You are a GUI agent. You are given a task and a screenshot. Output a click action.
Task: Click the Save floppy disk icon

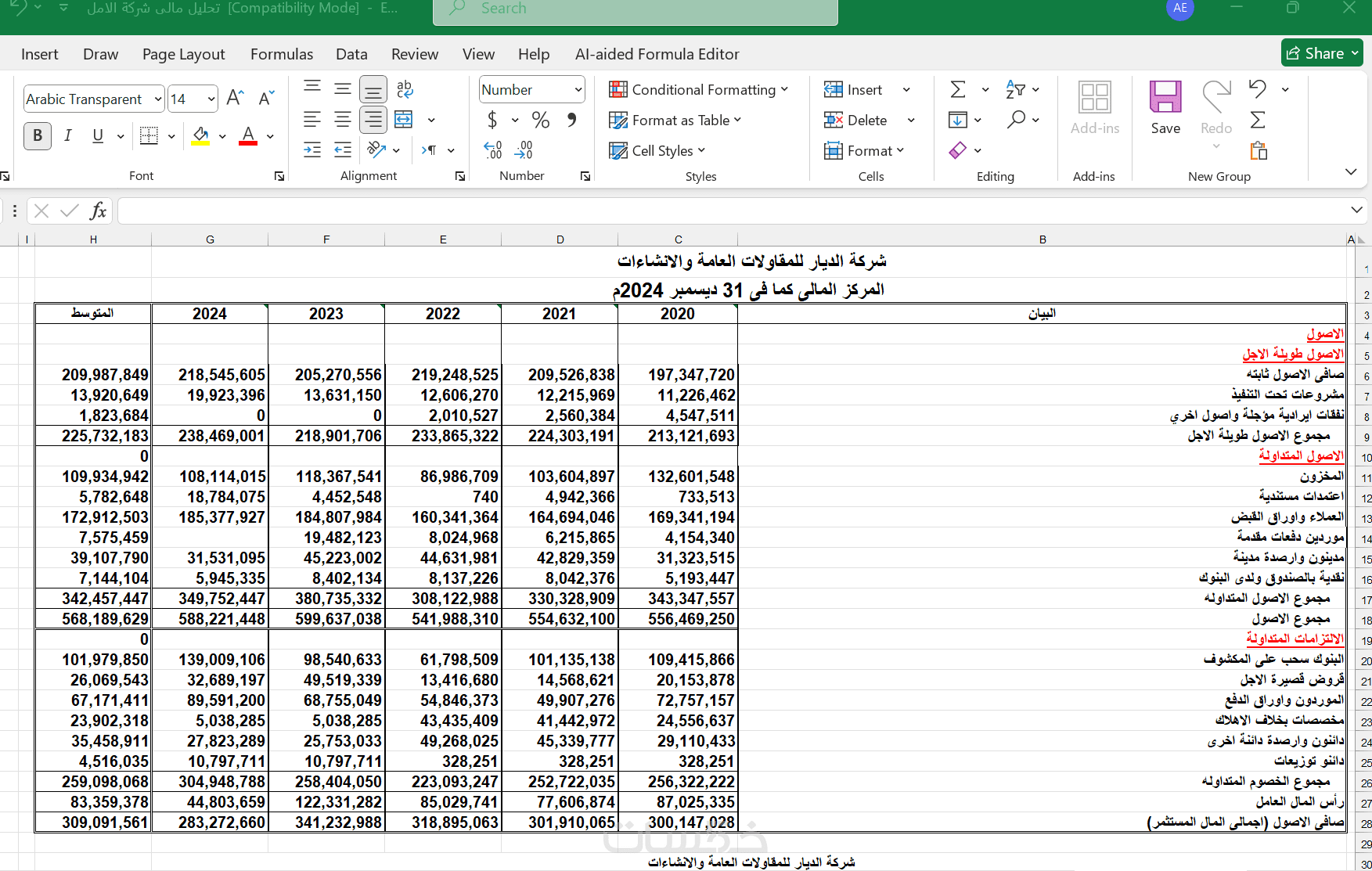coord(1165,97)
